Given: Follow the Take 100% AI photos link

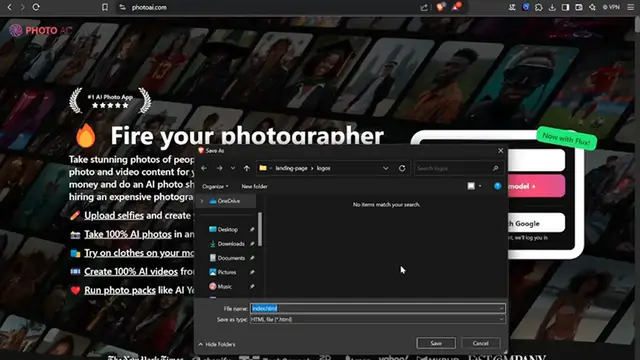Looking at the screenshot, I should 128,234.
